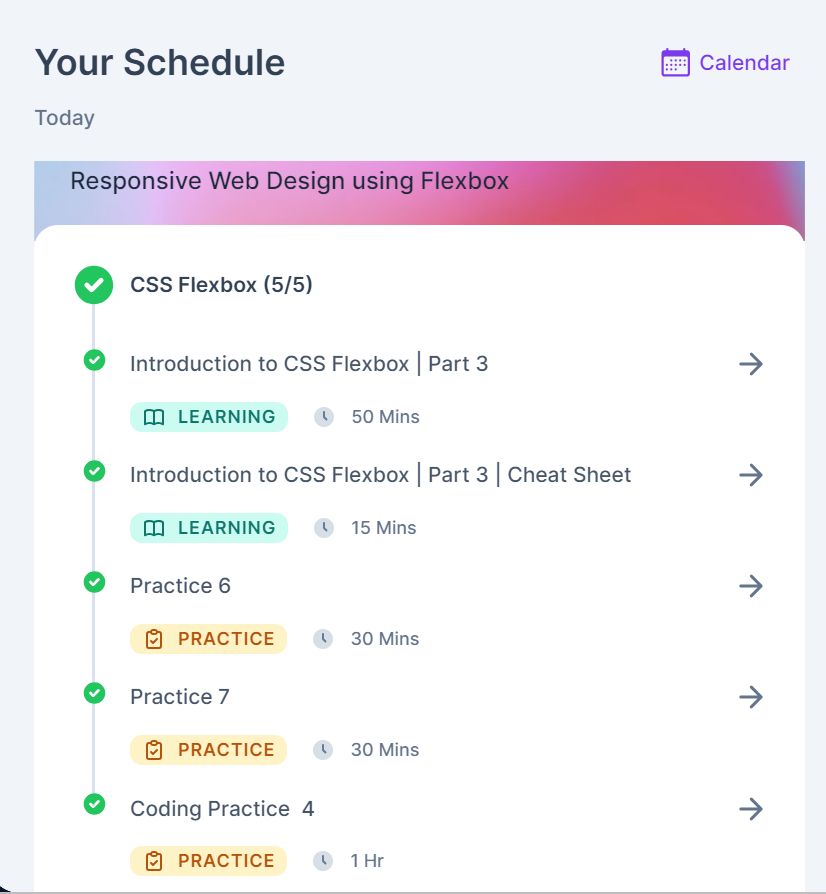Open the Introduction to CSS Flexbox Part 3 lesson
The image size is (826, 894).
pyautogui.click(x=309, y=364)
